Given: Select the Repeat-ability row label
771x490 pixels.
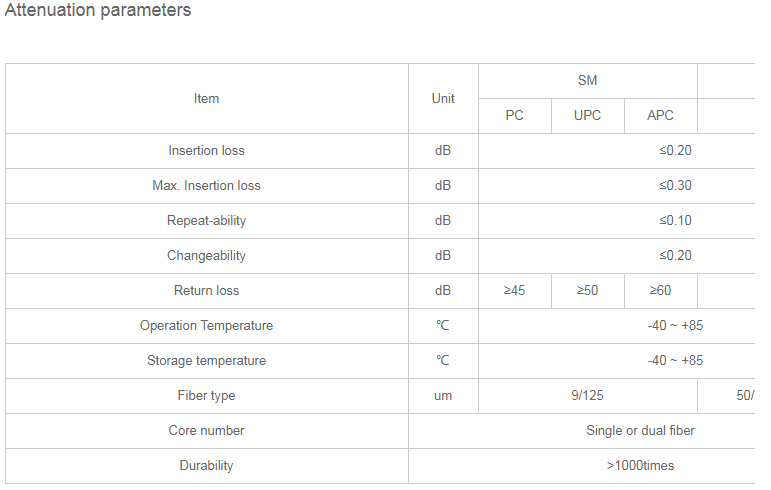Looking at the screenshot, I should (207, 221).
